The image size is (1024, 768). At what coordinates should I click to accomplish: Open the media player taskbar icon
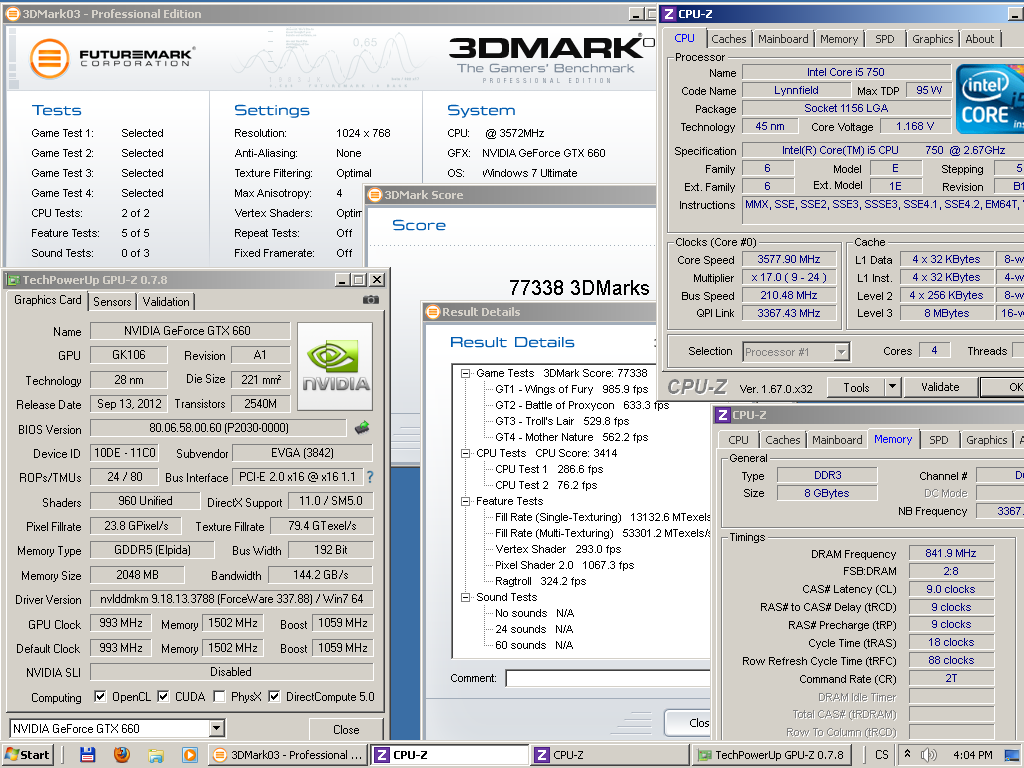[x=189, y=755]
